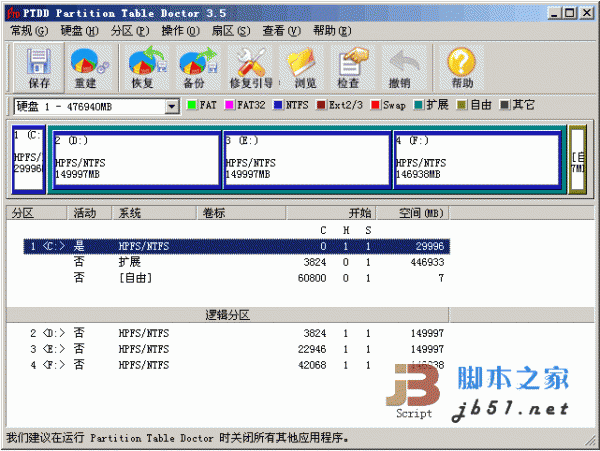The height and width of the screenshot is (451, 600).
Task: Select the 扩展 partition row with 446933 MB
Action: click(x=236, y=262)
